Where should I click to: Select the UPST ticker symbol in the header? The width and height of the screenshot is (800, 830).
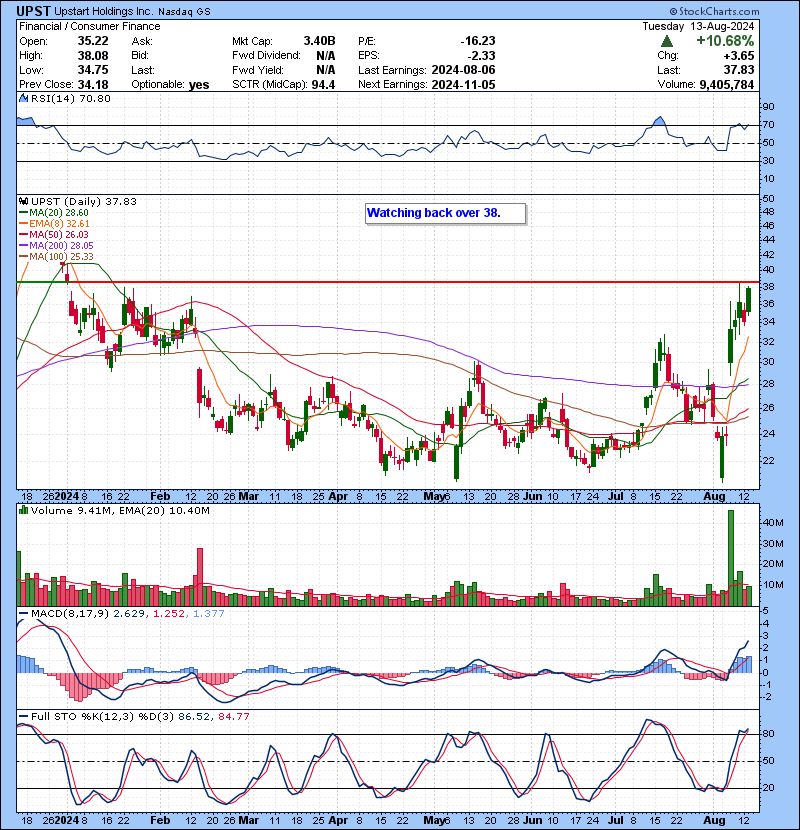34,11
